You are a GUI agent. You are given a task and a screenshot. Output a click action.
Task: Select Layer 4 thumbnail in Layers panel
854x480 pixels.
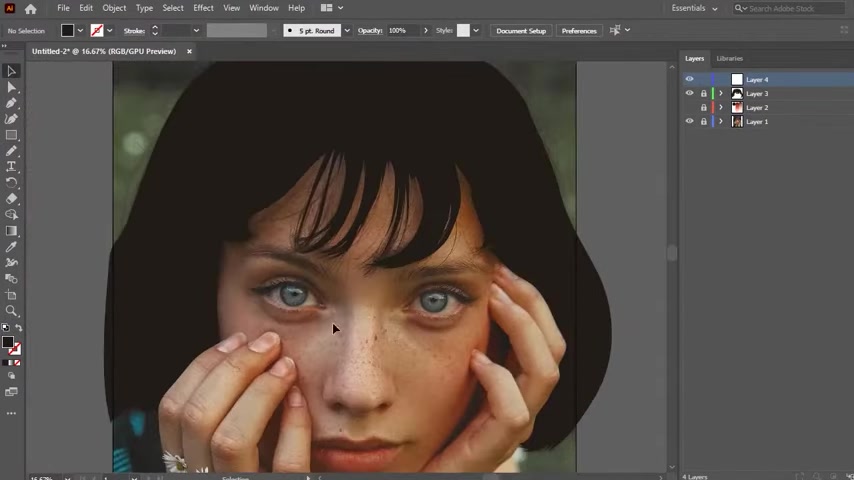(736, 80)
